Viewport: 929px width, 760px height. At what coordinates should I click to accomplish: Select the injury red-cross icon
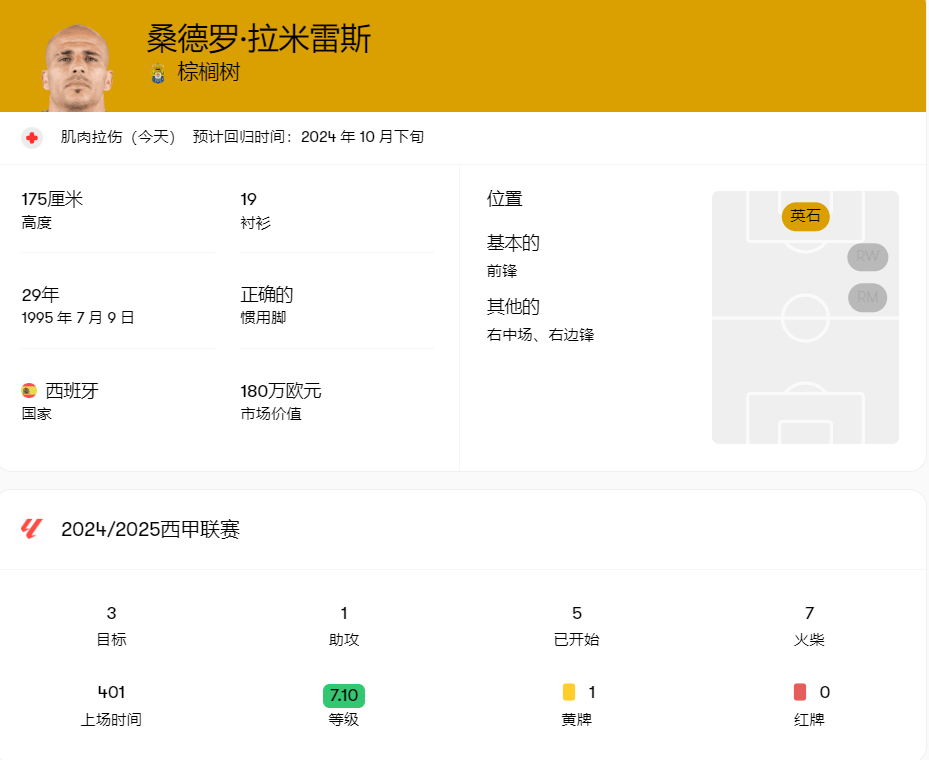[32, 137]
